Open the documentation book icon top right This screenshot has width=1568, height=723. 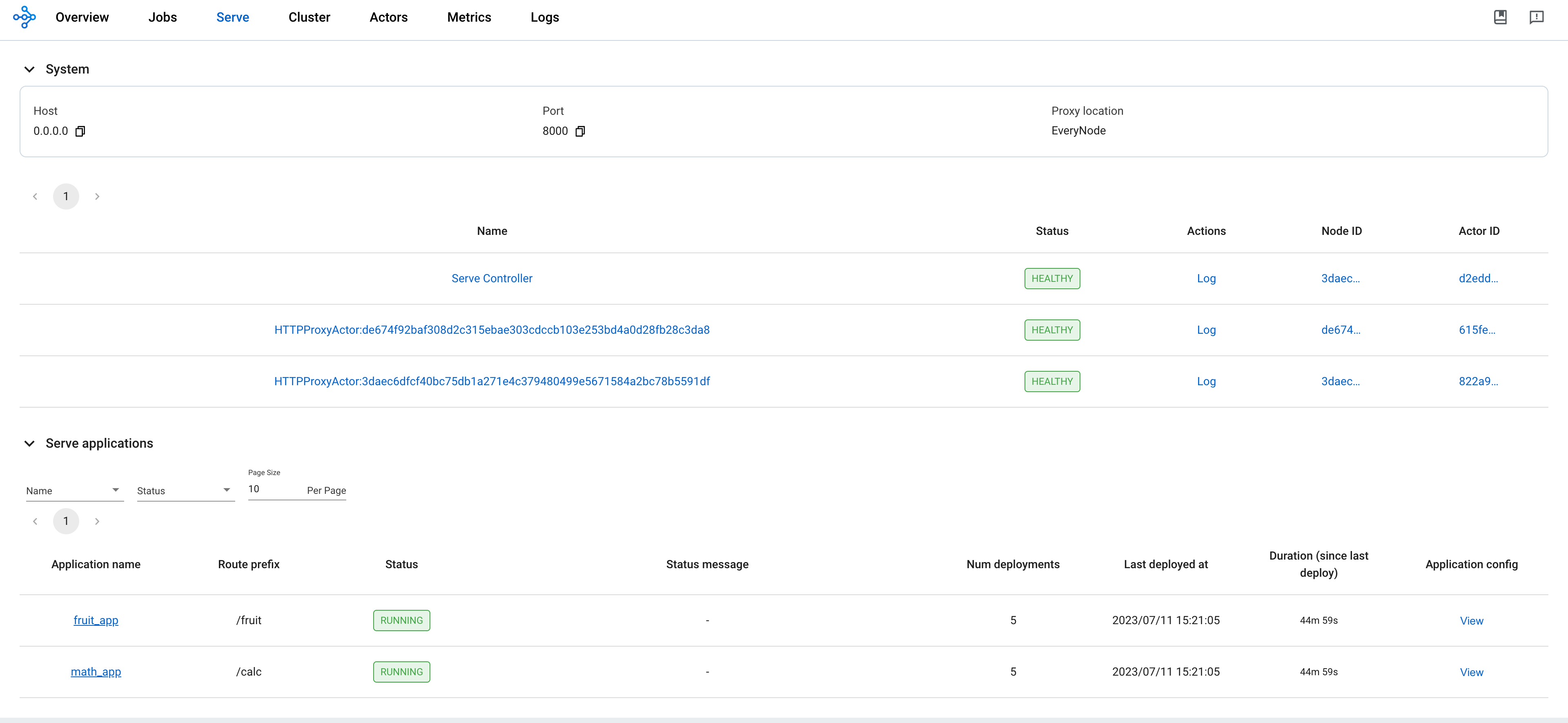point(1501,17)
